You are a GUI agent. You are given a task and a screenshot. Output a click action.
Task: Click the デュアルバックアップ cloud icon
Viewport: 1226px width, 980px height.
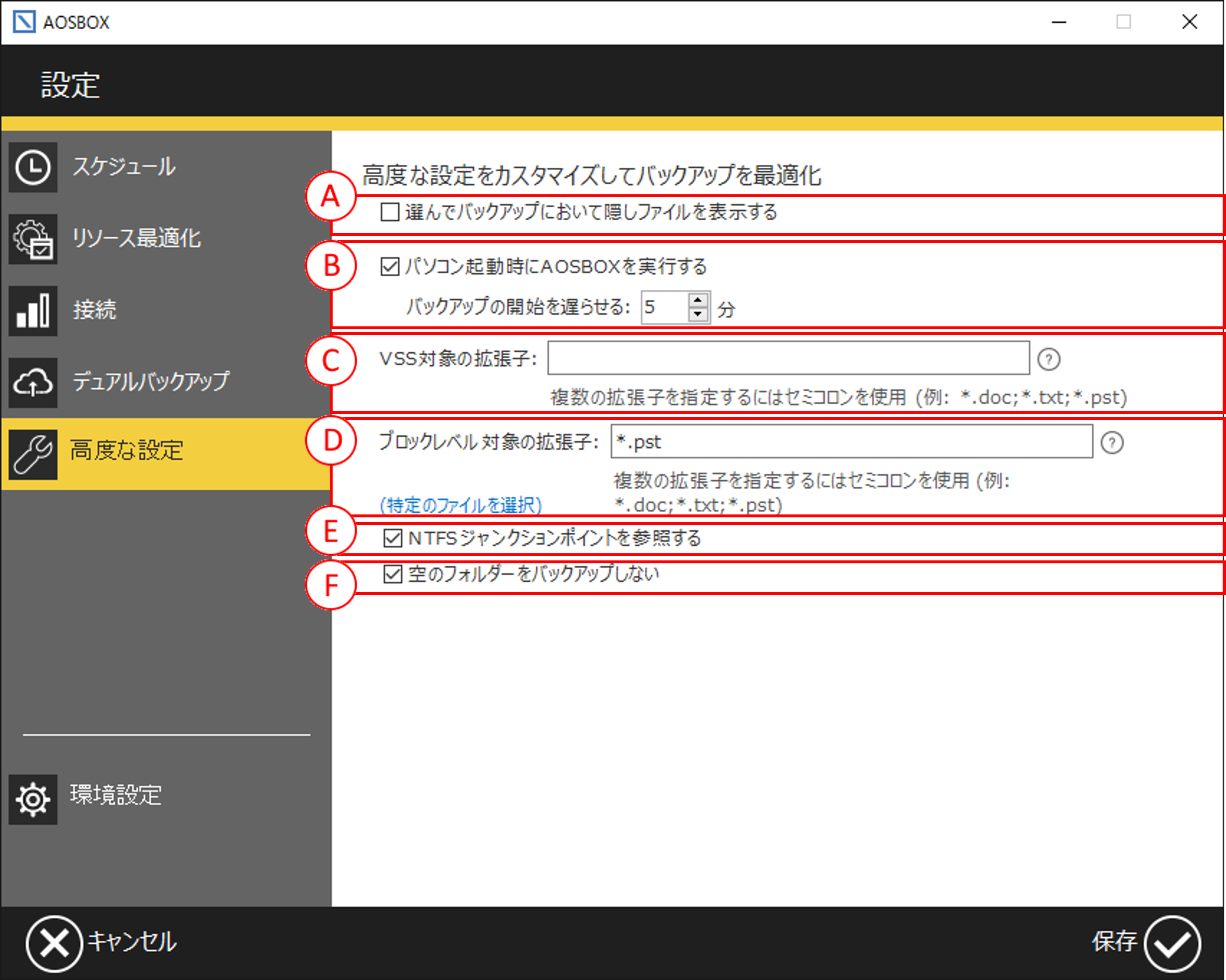point(33,382)
